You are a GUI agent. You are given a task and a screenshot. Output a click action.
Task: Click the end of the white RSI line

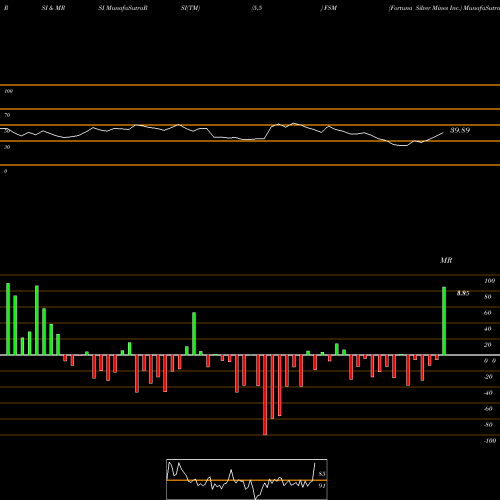[x=443, y=133]
